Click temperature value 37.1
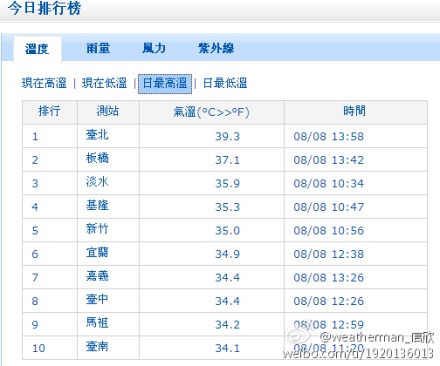440x366 pixels. tap(227, 160)
